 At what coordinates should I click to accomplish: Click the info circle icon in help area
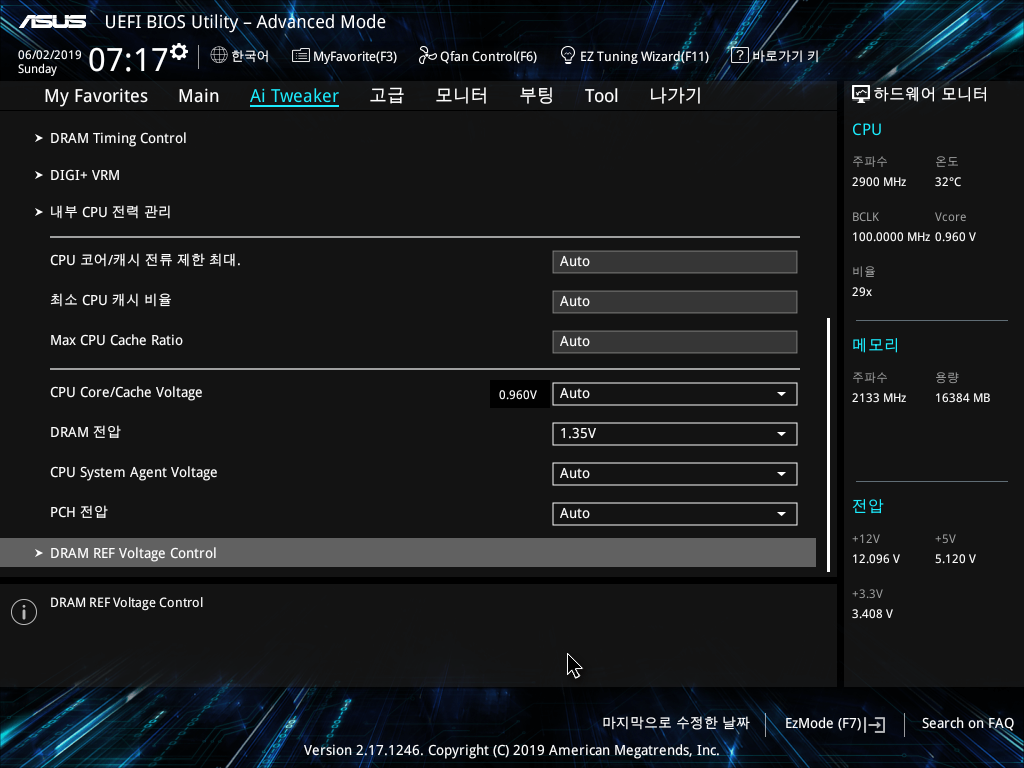point(24,612)
